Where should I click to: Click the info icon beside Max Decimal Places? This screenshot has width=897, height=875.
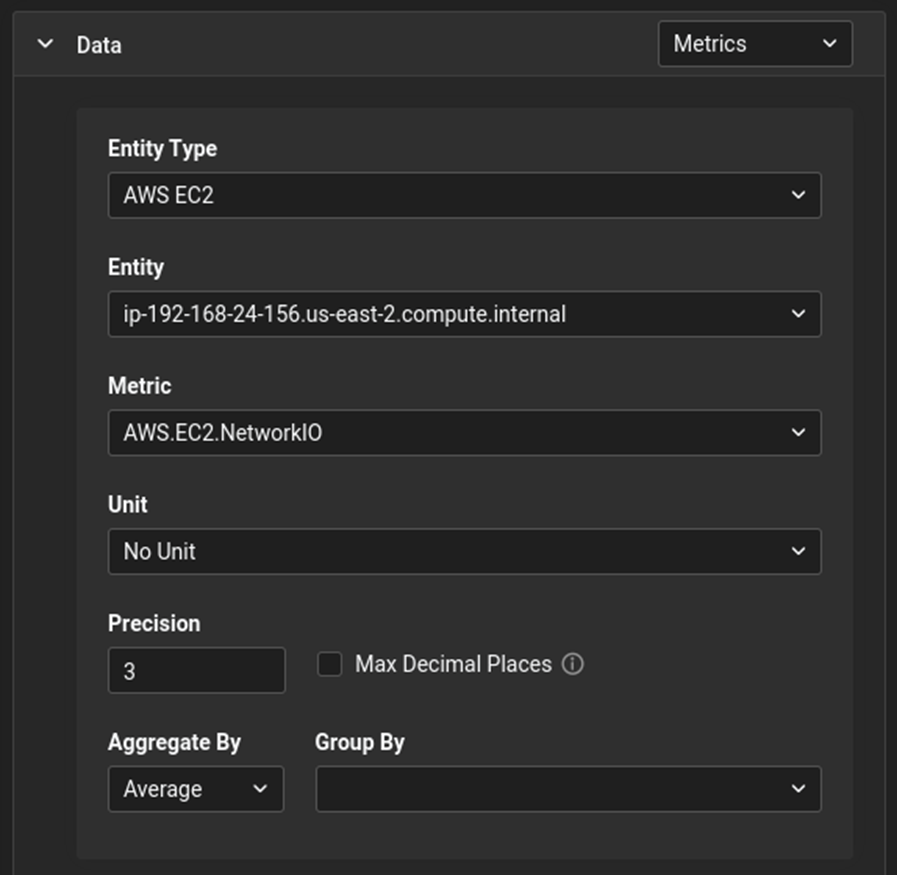coord(573,664)
